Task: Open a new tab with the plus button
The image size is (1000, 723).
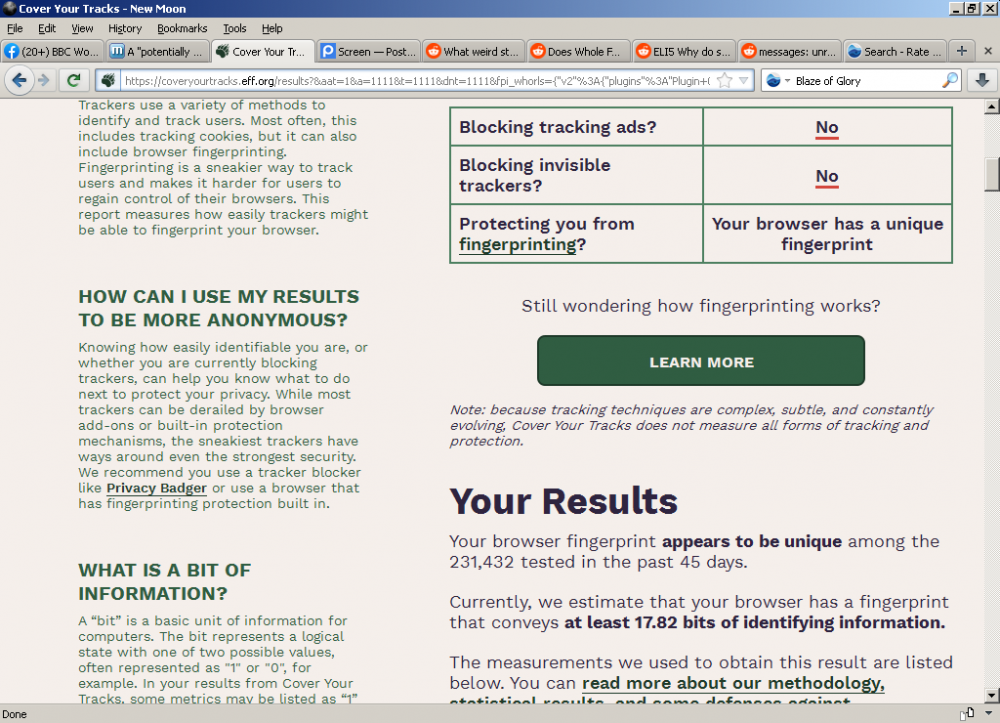Action: pos(961,51)
